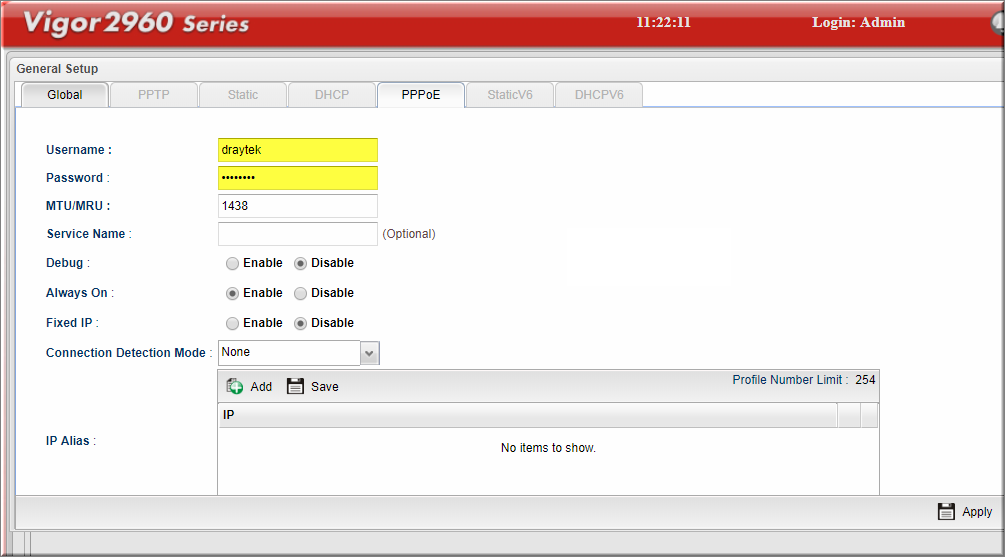Click the Add icon in IP Alias
The image size is (1005, 557).
click(x=235, y=387)
